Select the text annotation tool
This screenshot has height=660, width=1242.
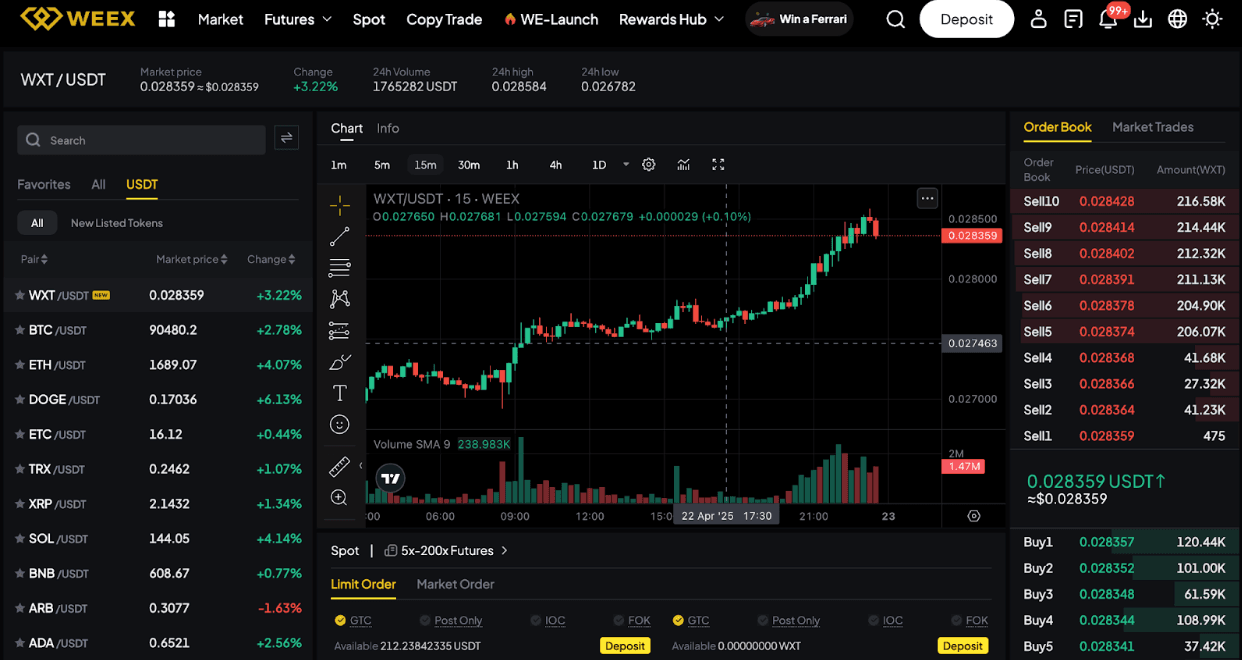339,392
